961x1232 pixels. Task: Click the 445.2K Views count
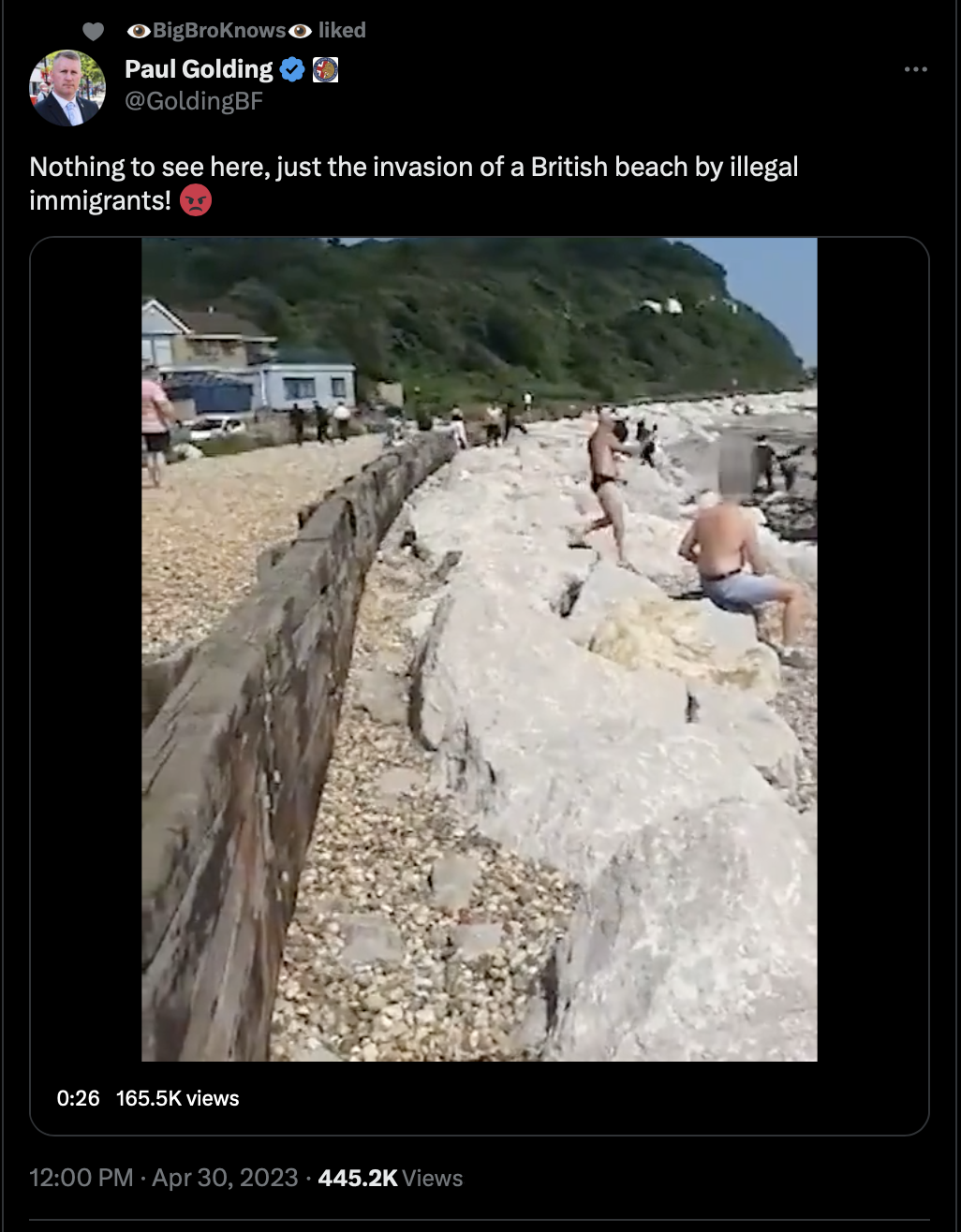tap(391, 1178)
